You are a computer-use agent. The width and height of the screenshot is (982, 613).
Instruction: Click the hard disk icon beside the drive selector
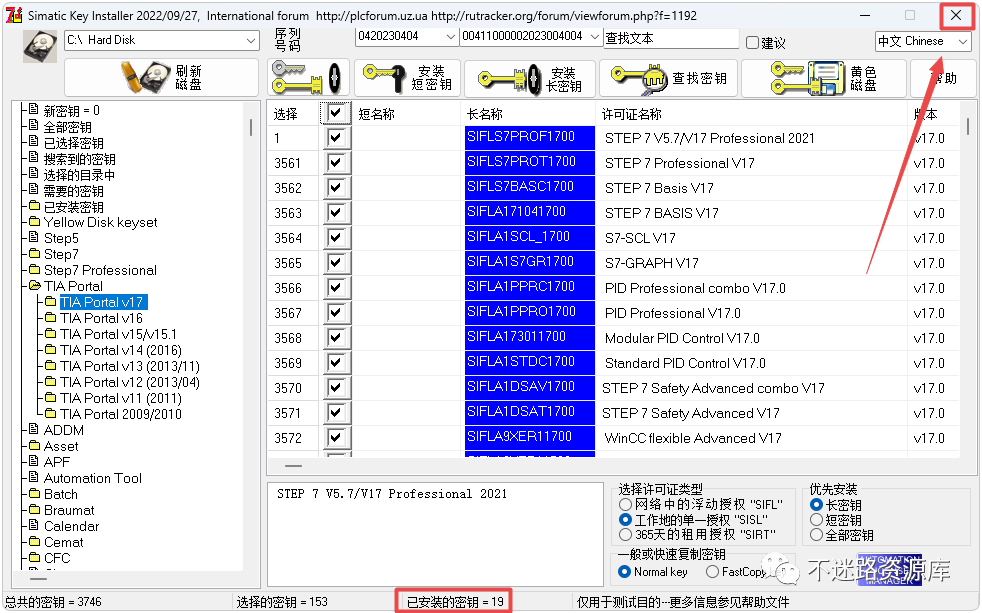tap(40, 47)
